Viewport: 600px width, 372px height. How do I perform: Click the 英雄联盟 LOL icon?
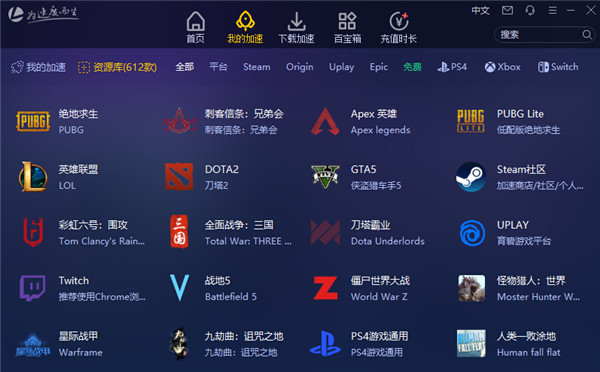[x=33, y=177]
